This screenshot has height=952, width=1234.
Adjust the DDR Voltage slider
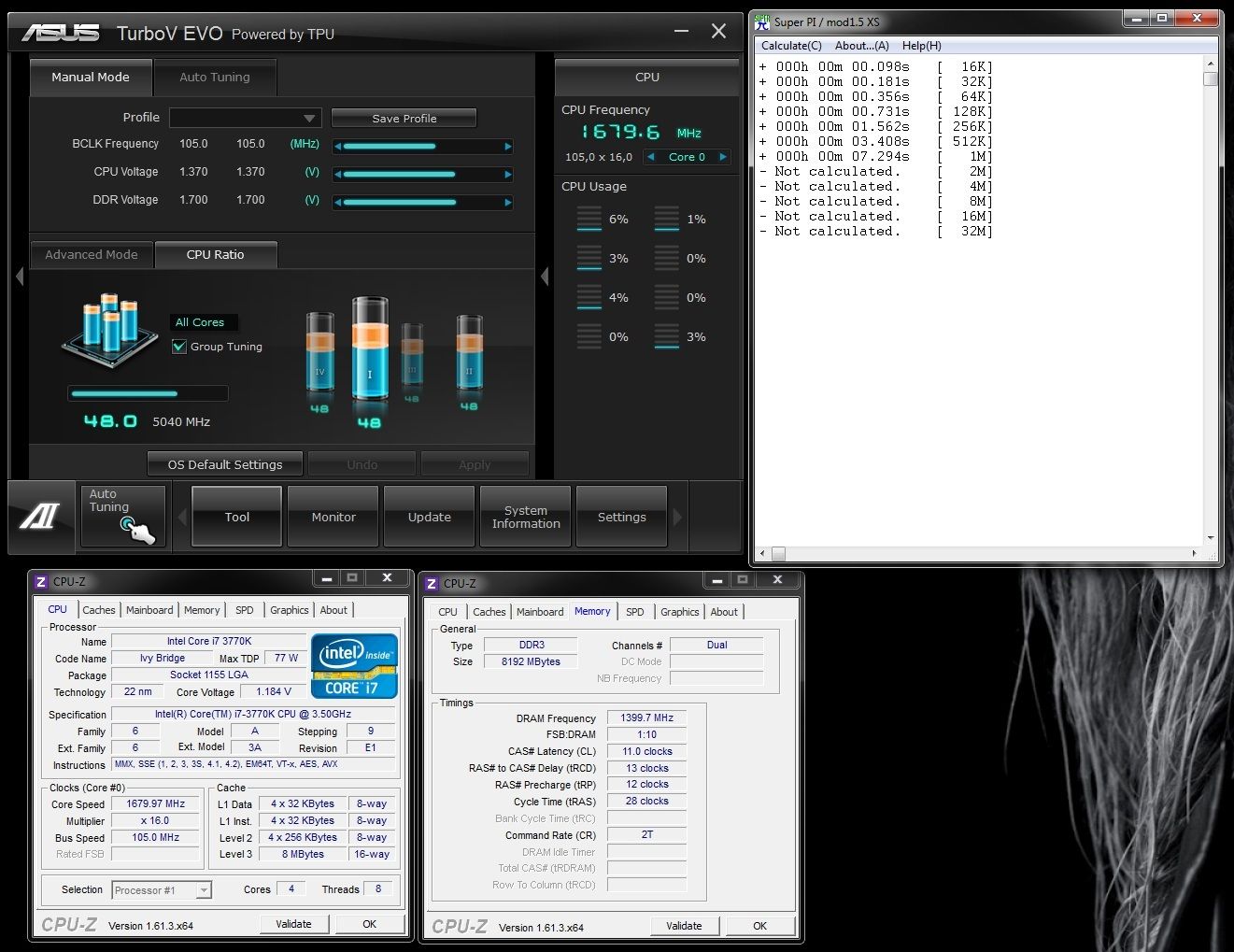422,203
